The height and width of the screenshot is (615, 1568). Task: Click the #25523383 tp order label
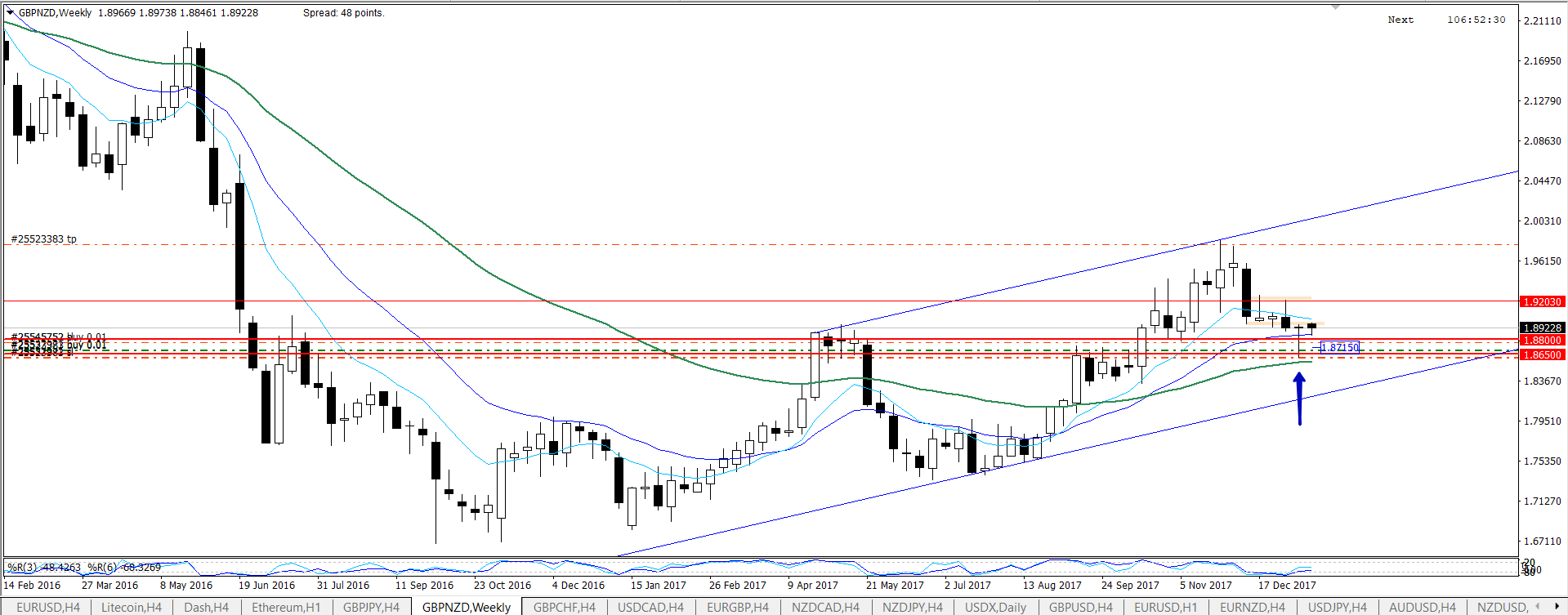[44, 239]
